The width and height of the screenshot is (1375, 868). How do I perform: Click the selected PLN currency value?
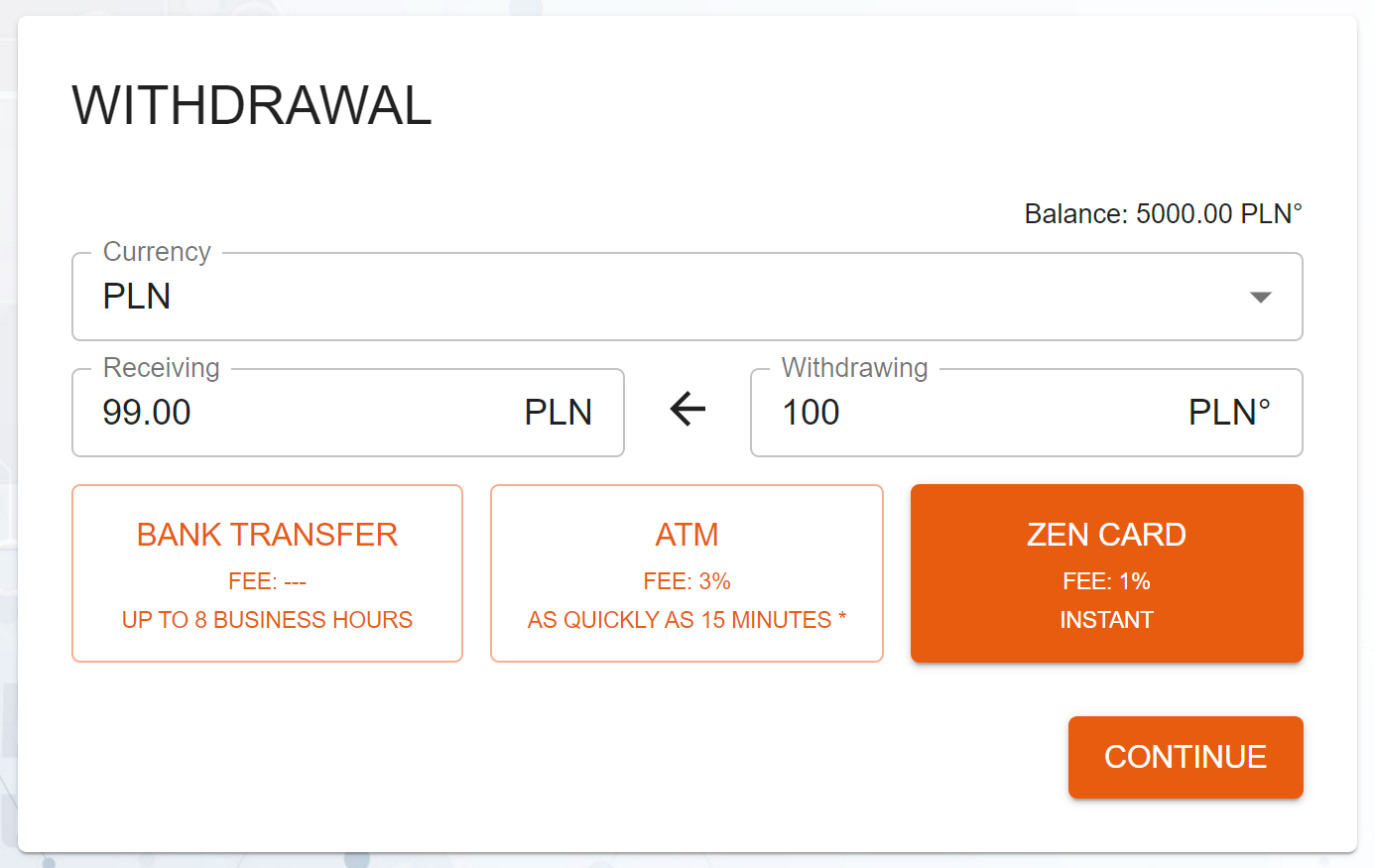coord(137,297)
